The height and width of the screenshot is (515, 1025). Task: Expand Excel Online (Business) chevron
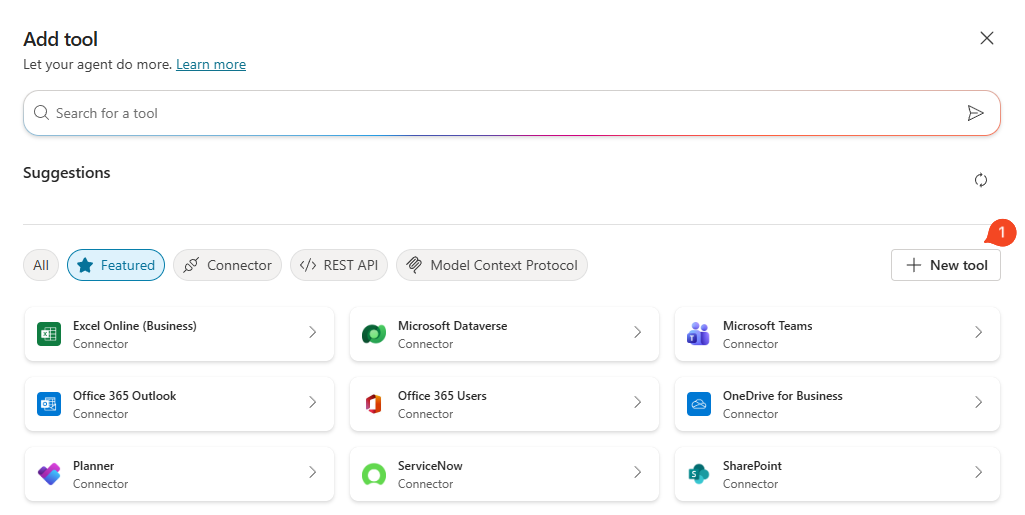(312, 333)
